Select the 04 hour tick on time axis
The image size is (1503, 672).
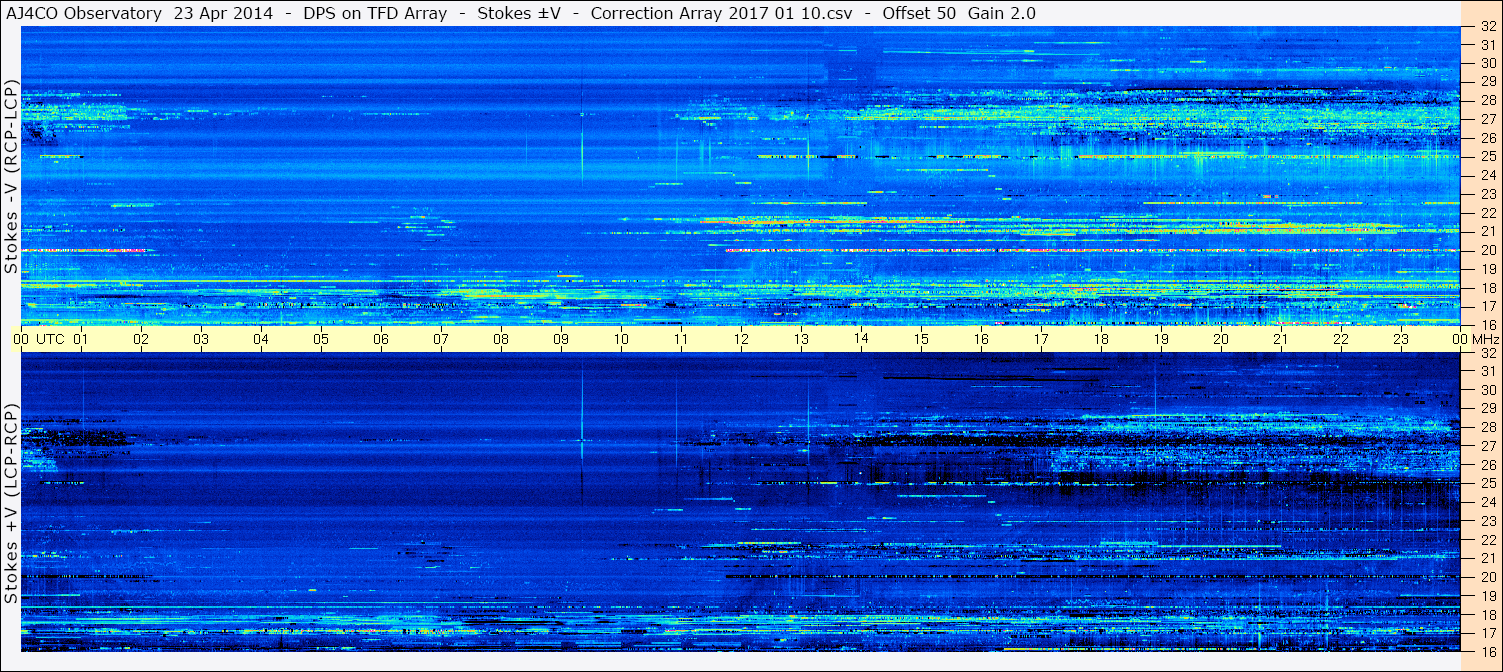tap(261, 339)
